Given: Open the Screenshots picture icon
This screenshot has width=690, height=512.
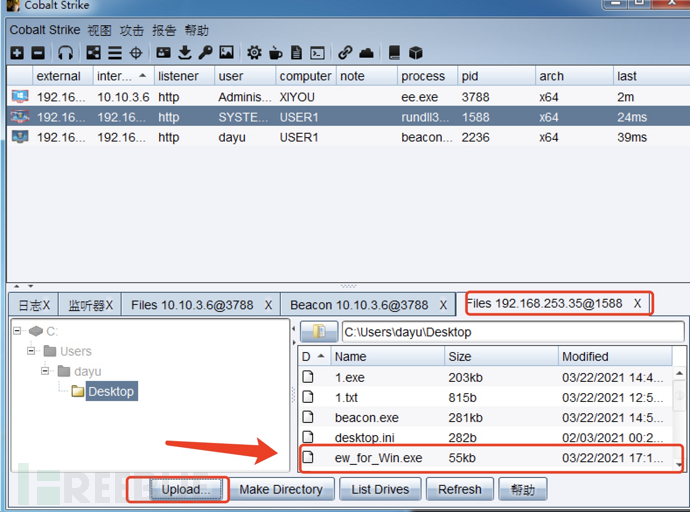Looking at the screenshot, I should [x=227, y=53].
